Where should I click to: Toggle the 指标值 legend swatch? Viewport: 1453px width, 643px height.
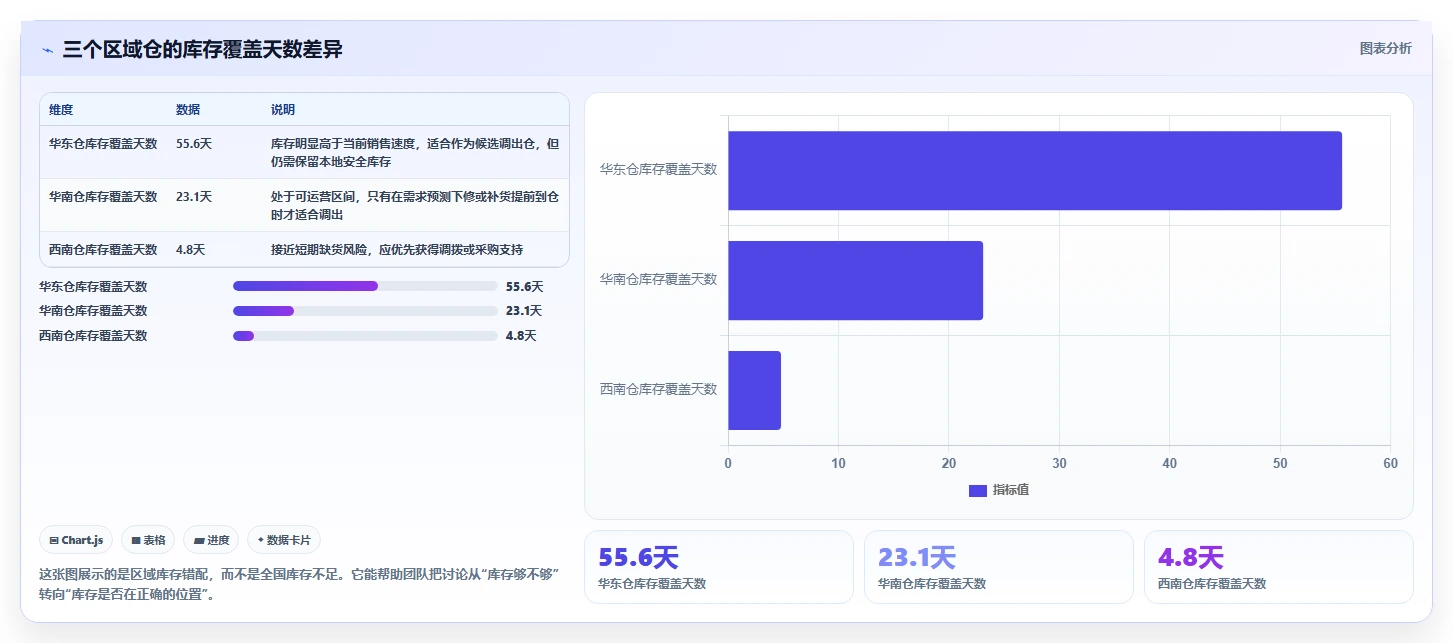click(978, 490)
